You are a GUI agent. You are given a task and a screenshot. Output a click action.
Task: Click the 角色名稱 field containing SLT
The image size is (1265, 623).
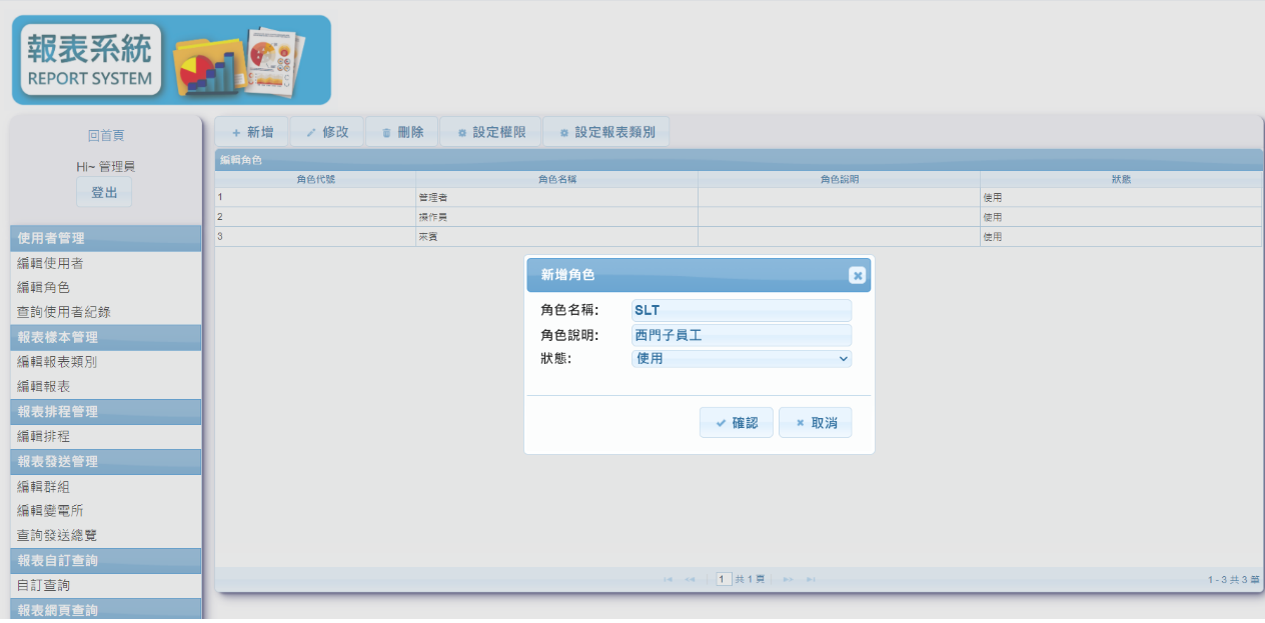point(741,311)
